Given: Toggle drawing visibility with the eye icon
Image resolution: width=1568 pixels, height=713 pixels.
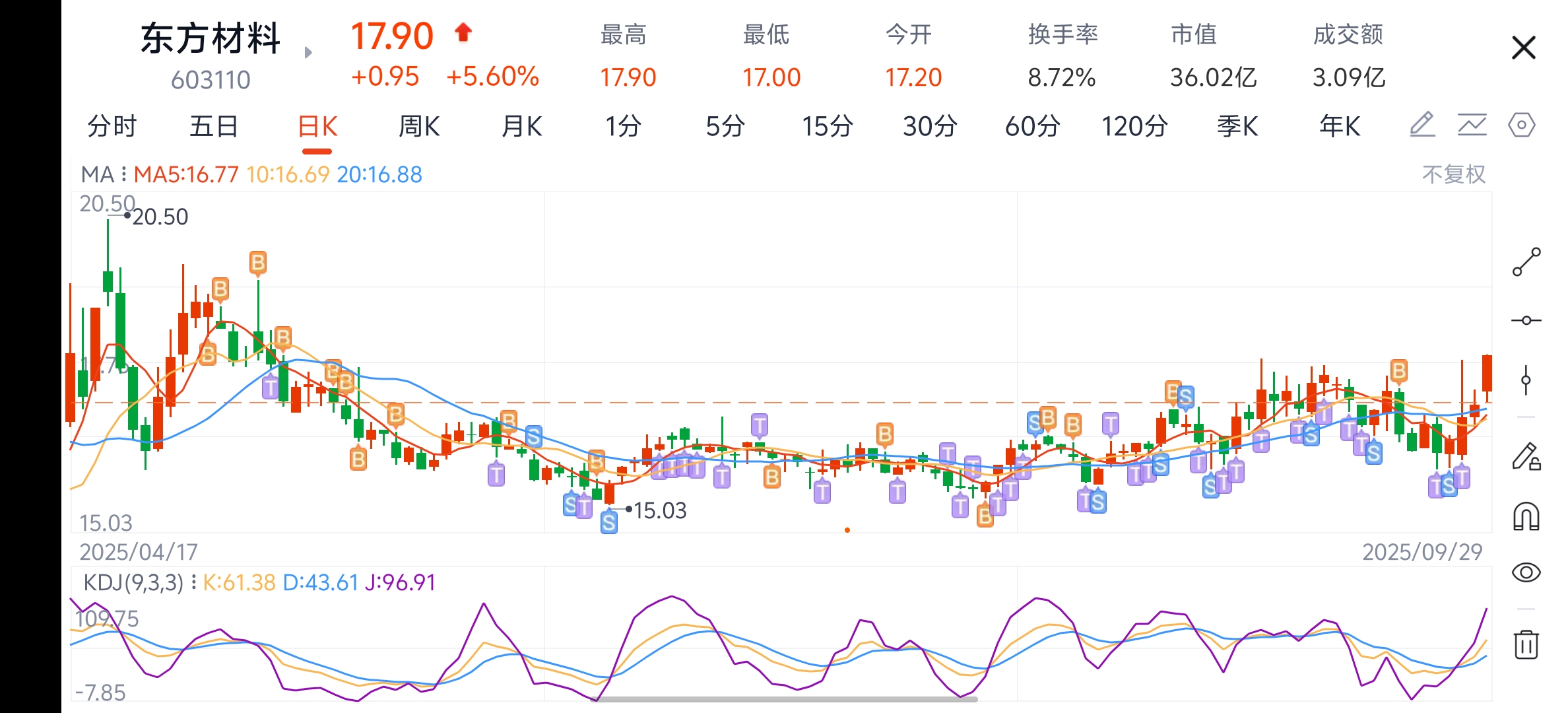Looking at the screenshot, I should tap(1526, 572).
